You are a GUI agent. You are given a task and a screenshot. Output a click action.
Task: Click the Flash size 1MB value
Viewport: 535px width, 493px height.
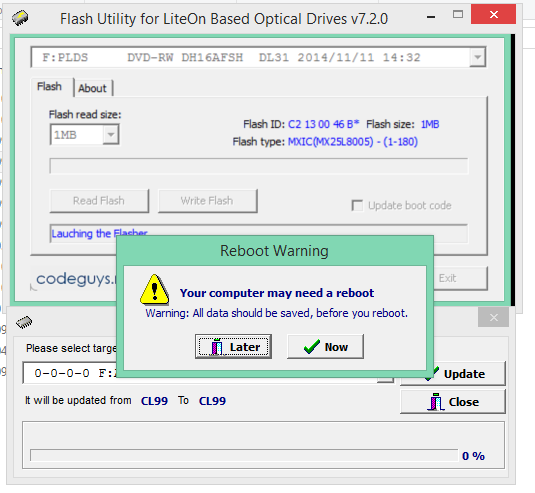[x=430, y=124]
